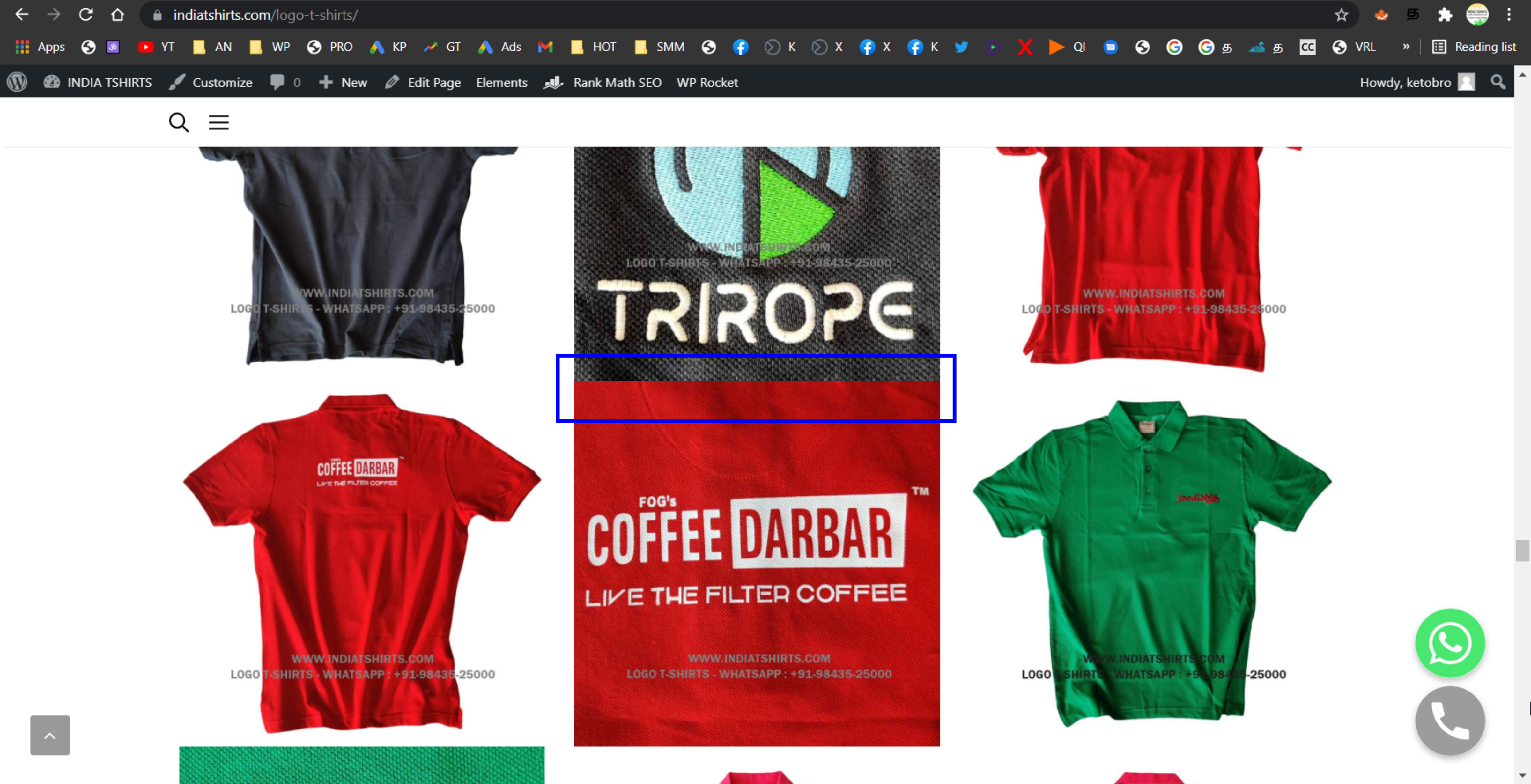
Task: Open the WP Rocket menu
Action: click(707, 82)
